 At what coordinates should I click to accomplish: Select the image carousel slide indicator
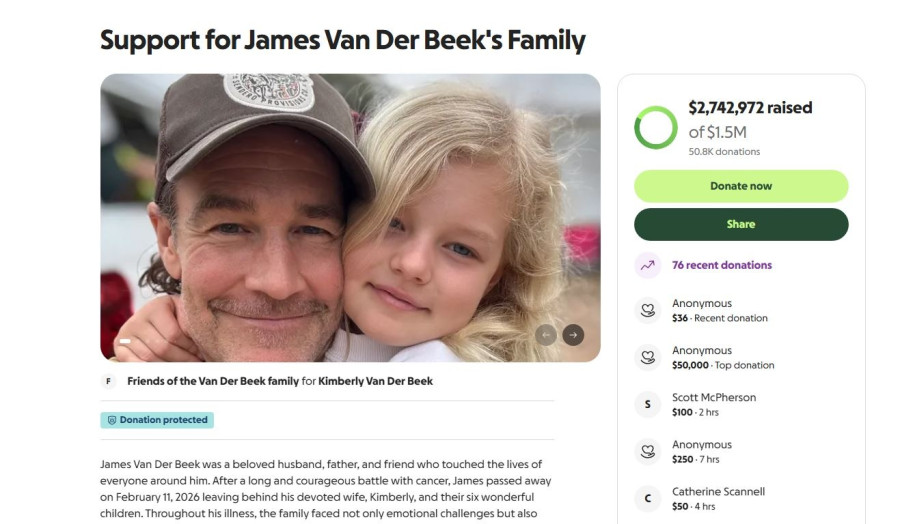pos(125,341)
